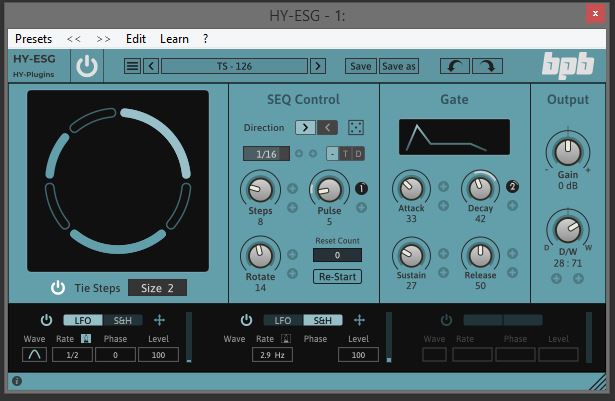Toggle the second modulator power button
This screenshot has width=615, height=401.
point(246,320)
